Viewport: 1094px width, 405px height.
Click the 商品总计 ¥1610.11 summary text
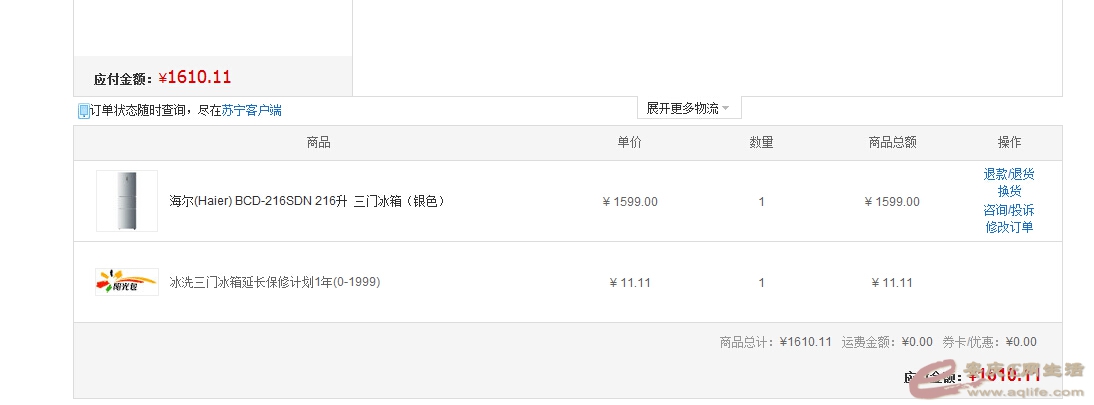tap(775, 342)
